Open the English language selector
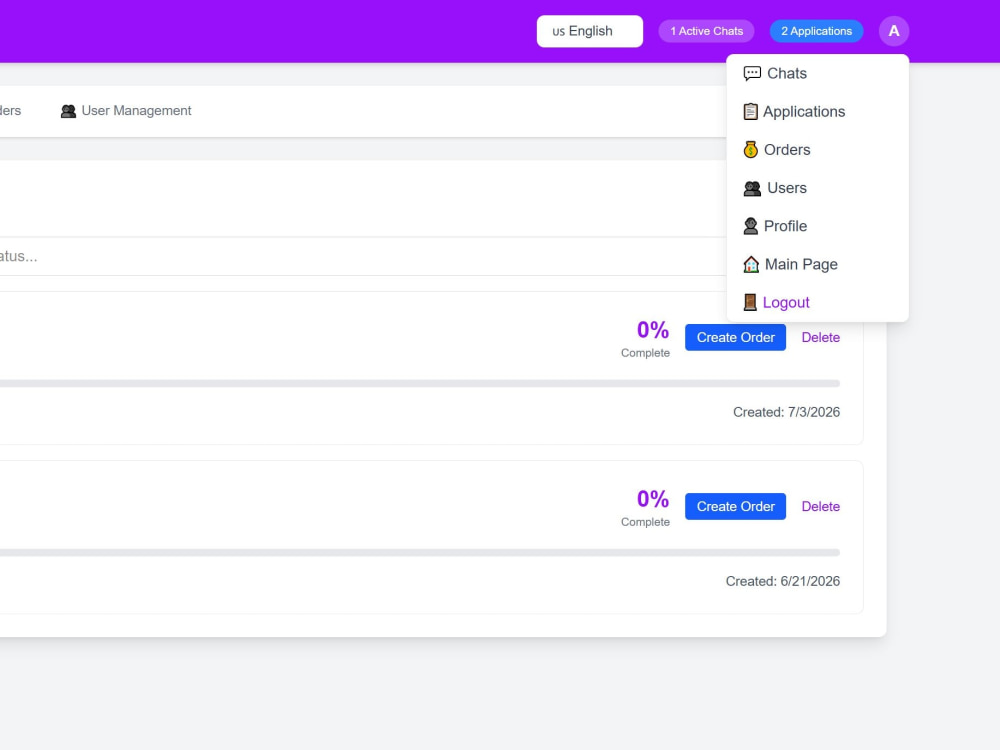This screenshot has height=750, width=1000. point(589,31)
